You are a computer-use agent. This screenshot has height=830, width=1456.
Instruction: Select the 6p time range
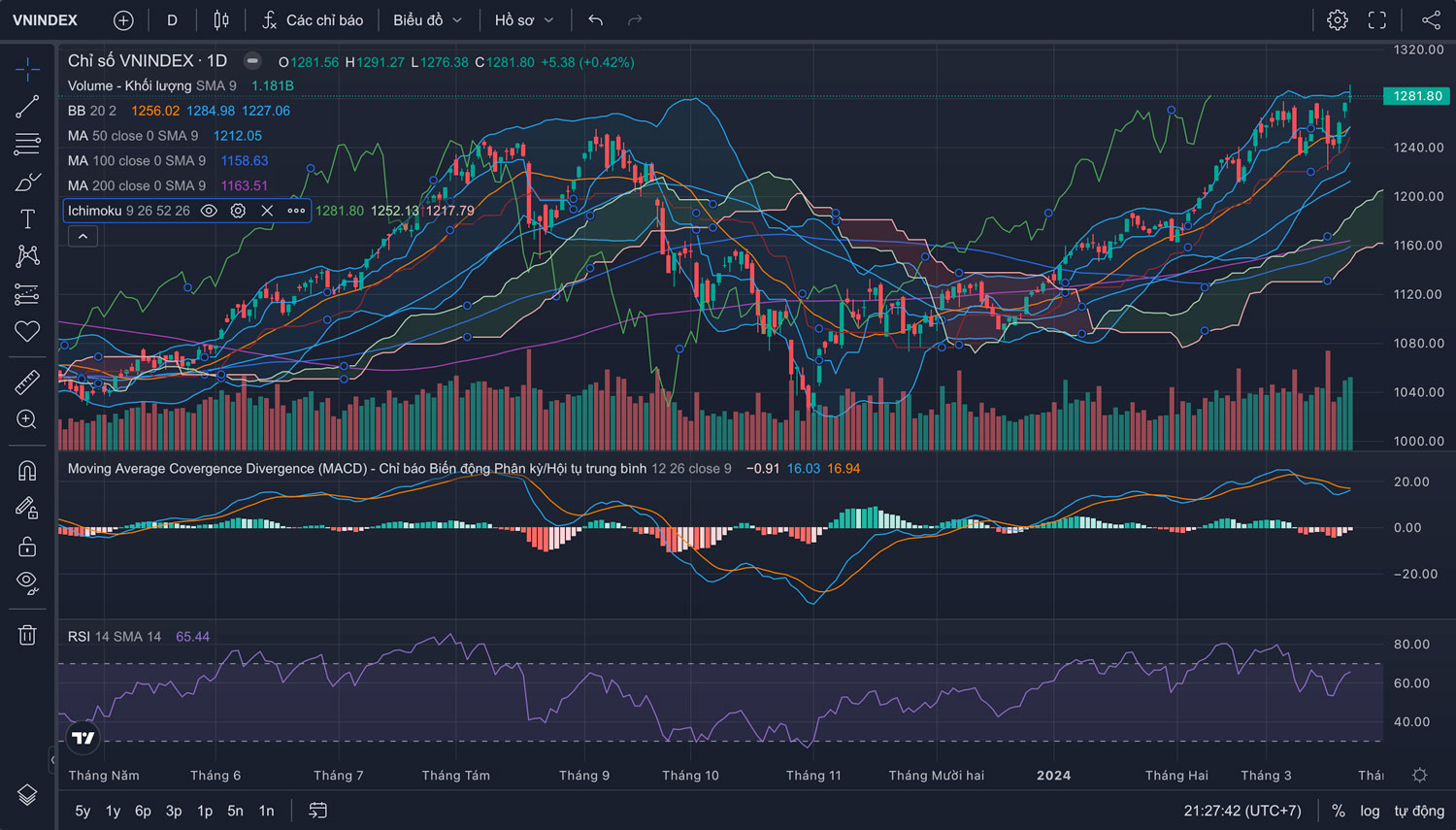pyautogui.click(x=143, y=811)
